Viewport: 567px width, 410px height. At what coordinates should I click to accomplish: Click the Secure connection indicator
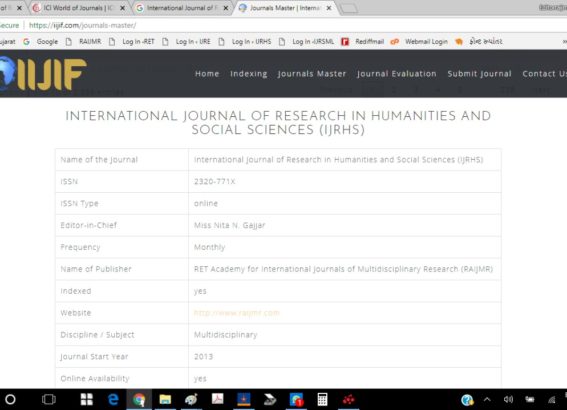pos(9,25)
